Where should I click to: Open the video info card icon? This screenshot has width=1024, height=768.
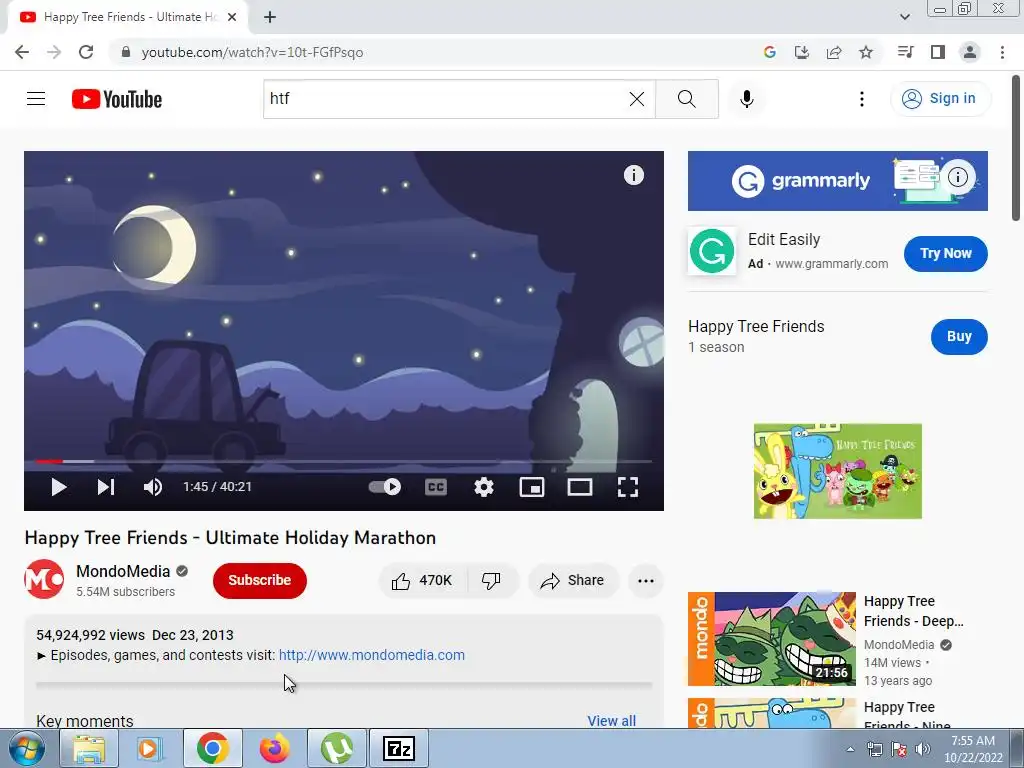click(633, 175)
